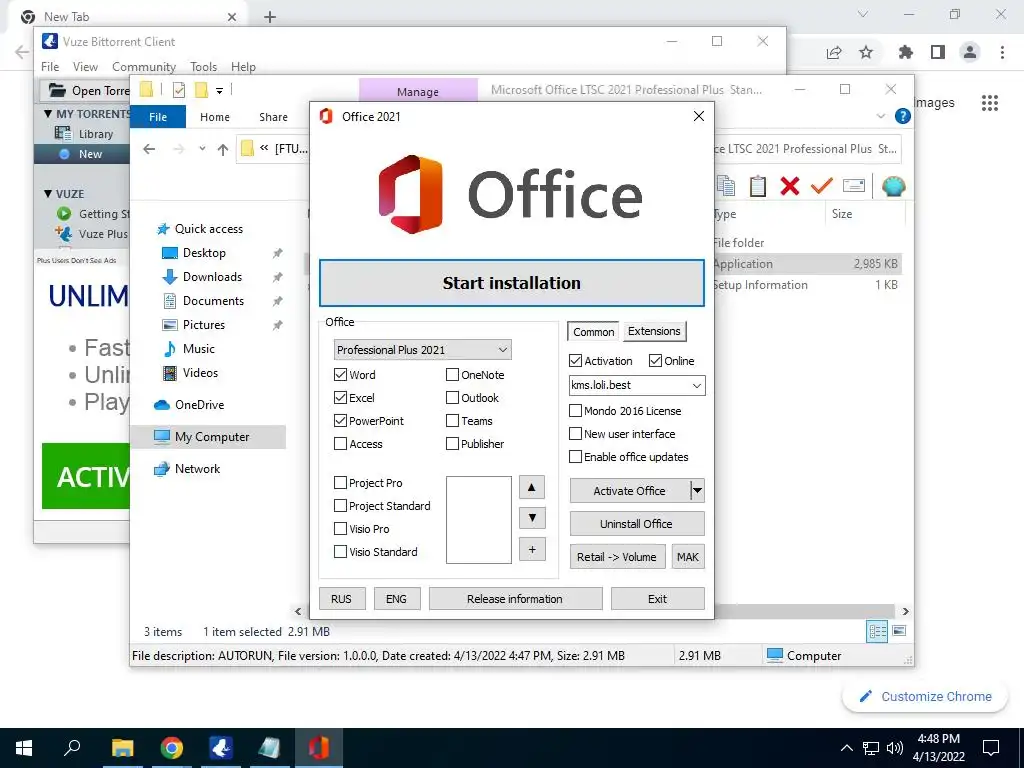This screenshot has width=1024, height=768.
Task: Click the Start installation button
Action: pos(511,283)
